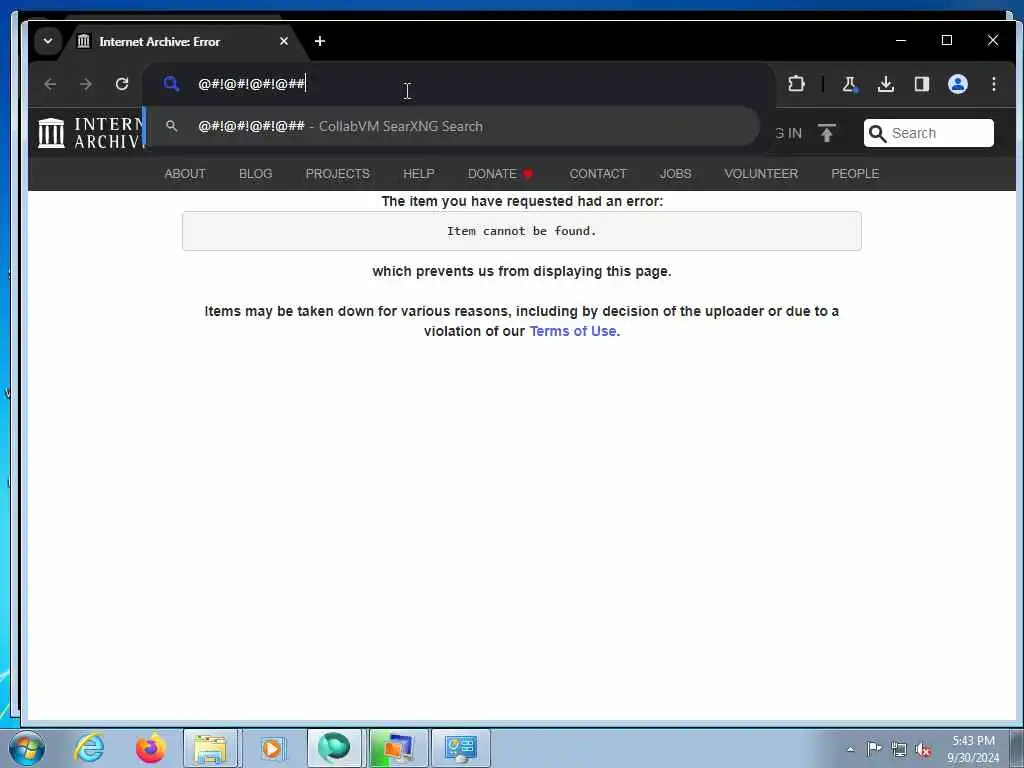
Task: Select the CollabVM SearXNG Search suggestion
Action: tap(451, 127)
